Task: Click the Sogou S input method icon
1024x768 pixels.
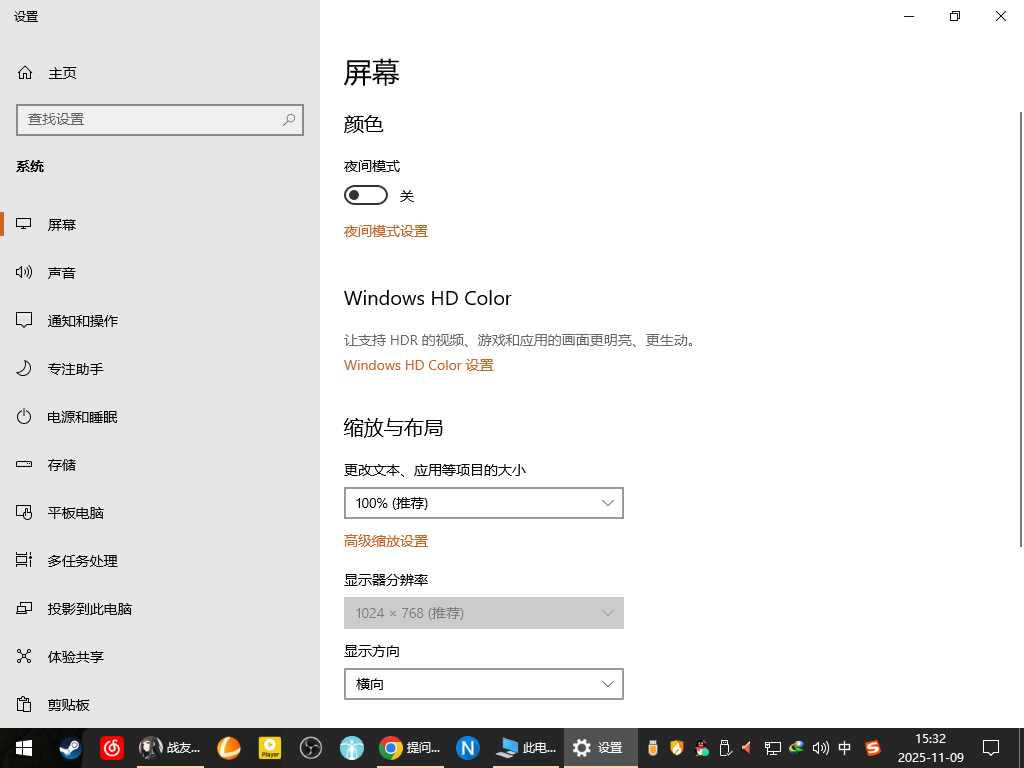Action: 872,748
